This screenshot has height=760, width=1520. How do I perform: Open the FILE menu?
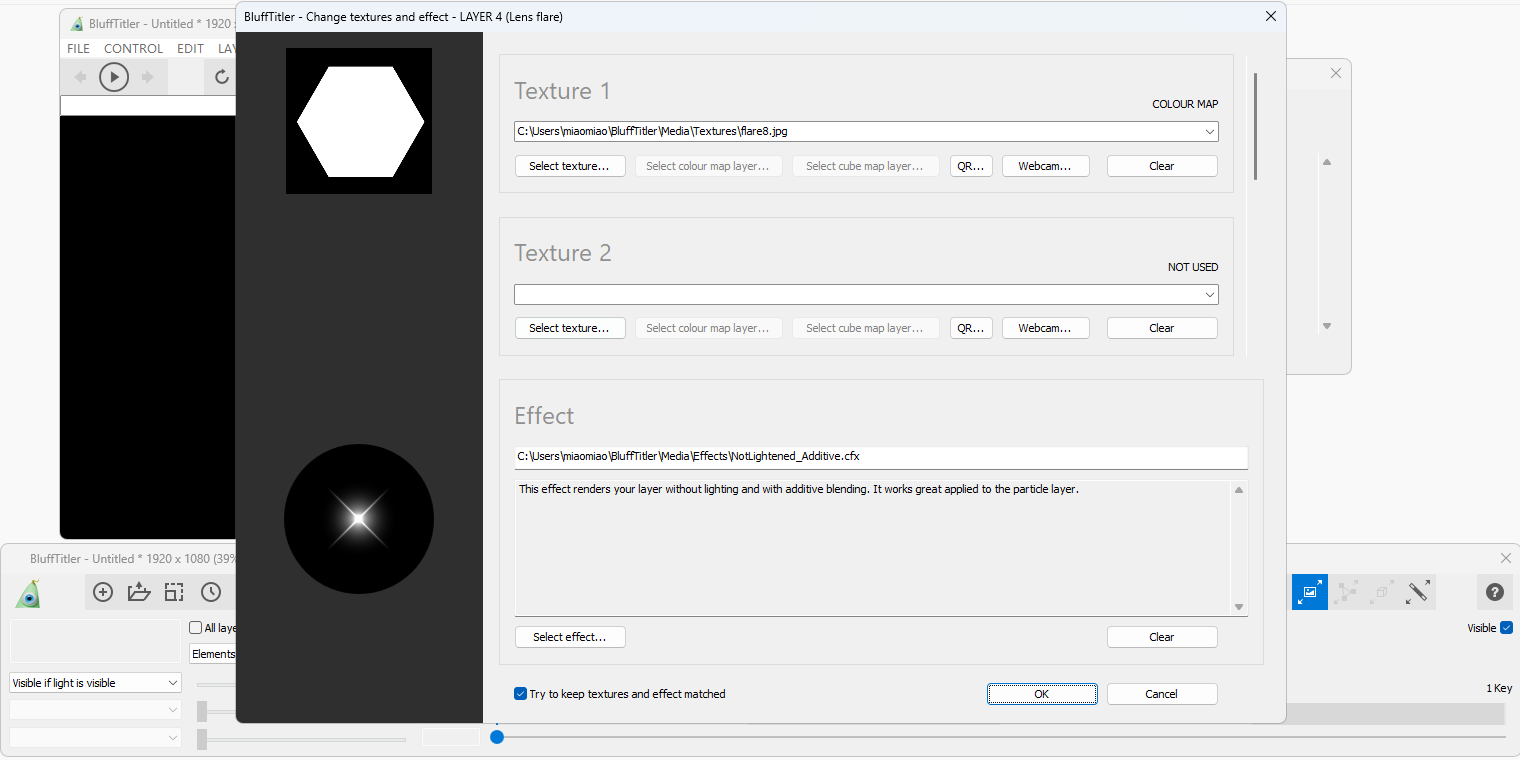click(78, 48)
